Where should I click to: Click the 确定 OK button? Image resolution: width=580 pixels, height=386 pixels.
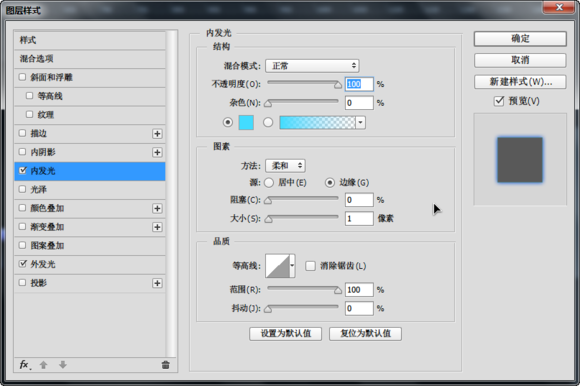(520, 39)
